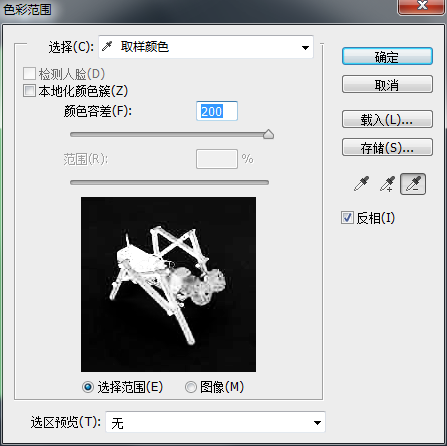The image size is (447, 446).
Task: Click the 范围(R) slider track
Action: tap(169, 182)
